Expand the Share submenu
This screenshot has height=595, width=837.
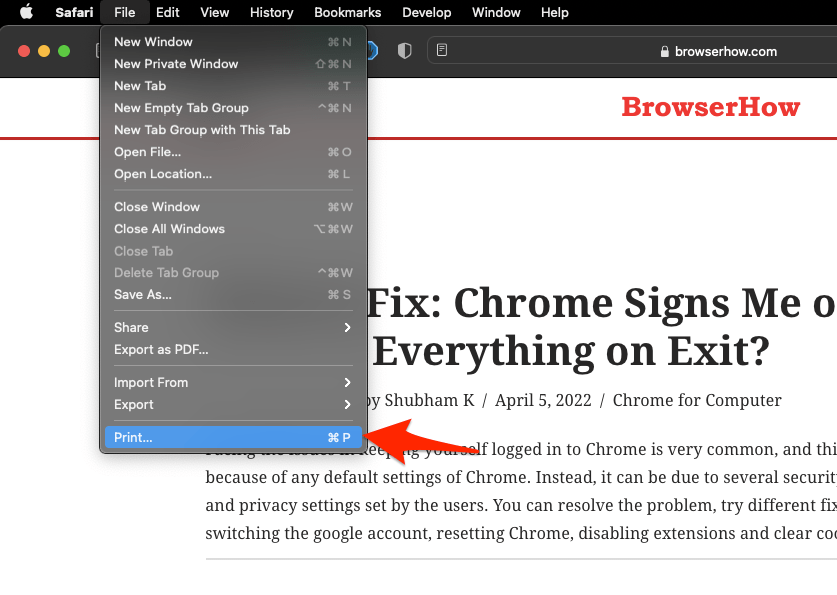pos(233,327)
